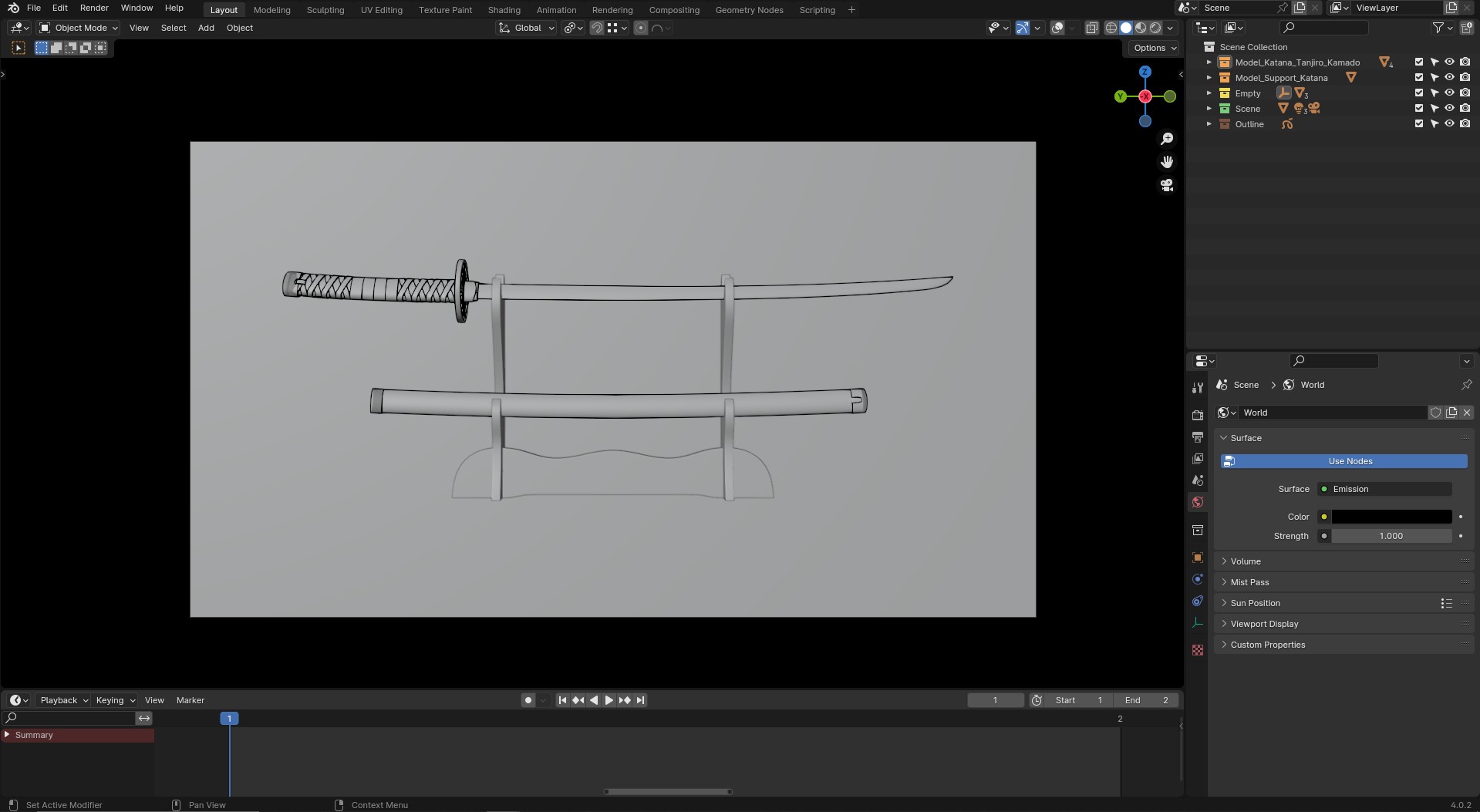Open the Texture properties tab

tap(1198, 650)
